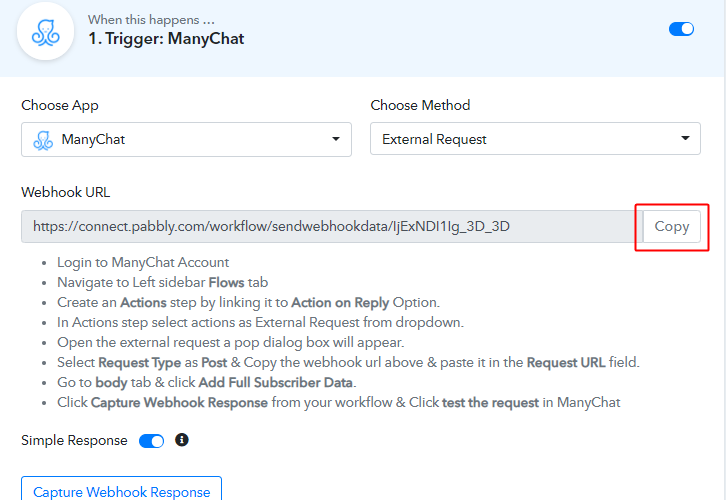This screenshot has height=500, width=726.
Task: Click the '1. Trigger: ManyChat' heading
Action: pyautogui.click(x=166, y=38)
